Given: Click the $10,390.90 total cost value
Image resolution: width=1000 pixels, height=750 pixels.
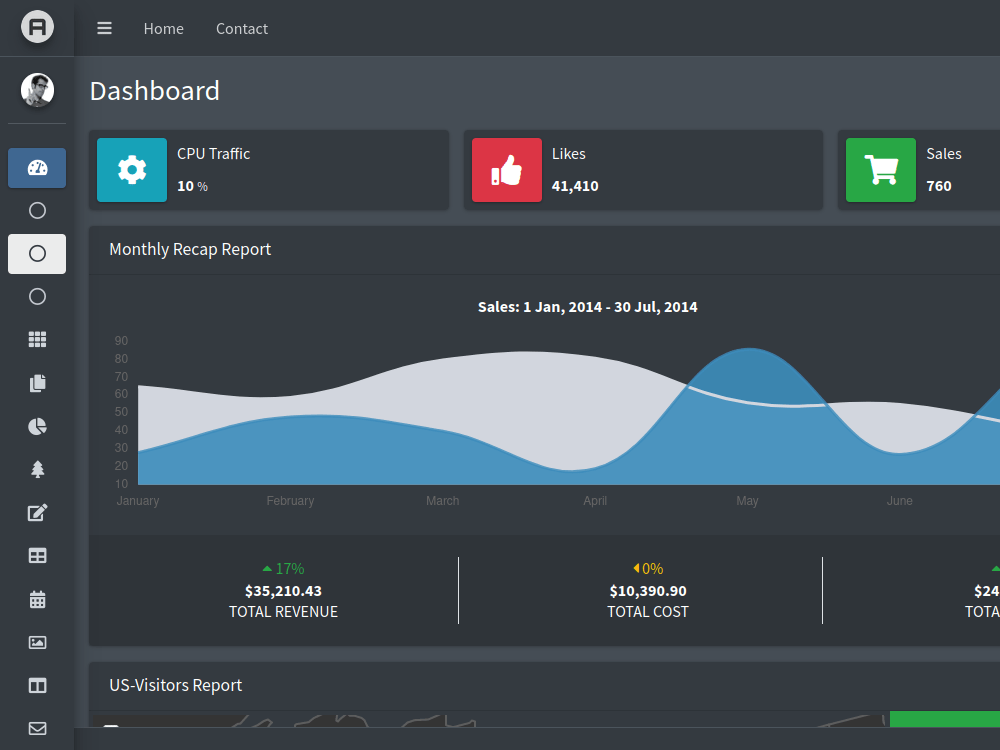Looking at the screenshot, I should (x=648, y=591).
